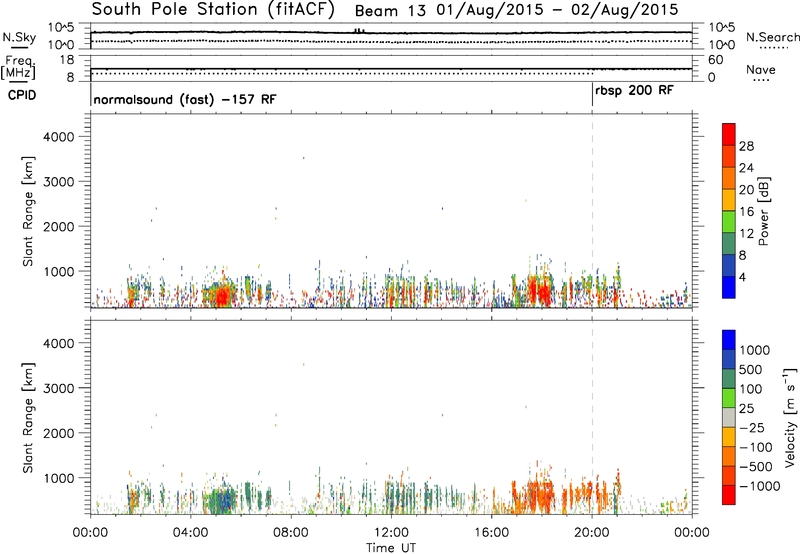This screenshot has height=554, width=800.
Task: Click the "N.Search" legend label
Action: pyautogui.click(x=772, y=37)
